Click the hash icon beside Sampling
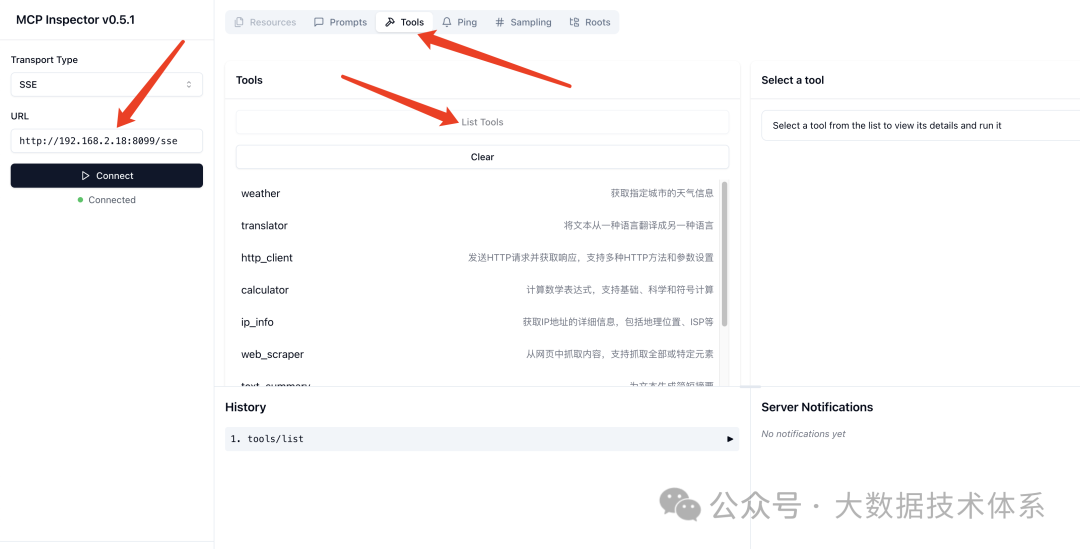This screenshot has height=549, width=1080. coord(500,22)
